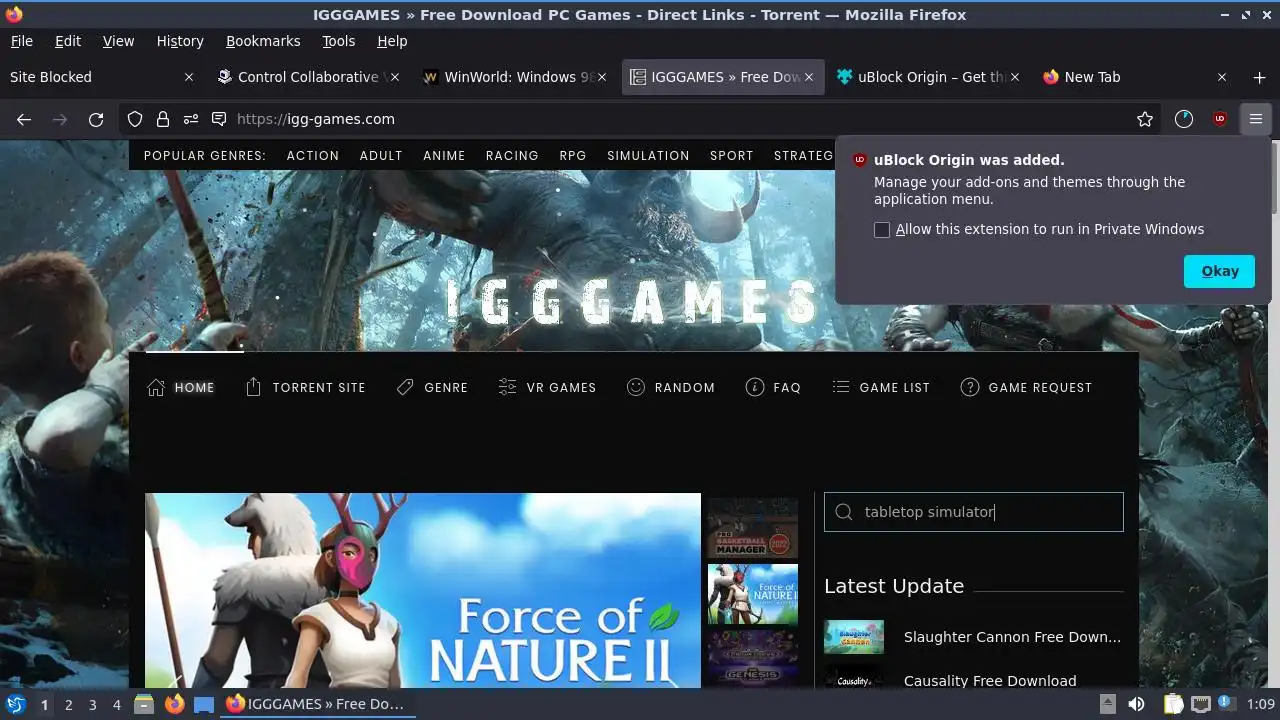This screenshot has height=720, width=1280.
Task: Open the Firefox hamburger application menu
Action: (1256, 119)
